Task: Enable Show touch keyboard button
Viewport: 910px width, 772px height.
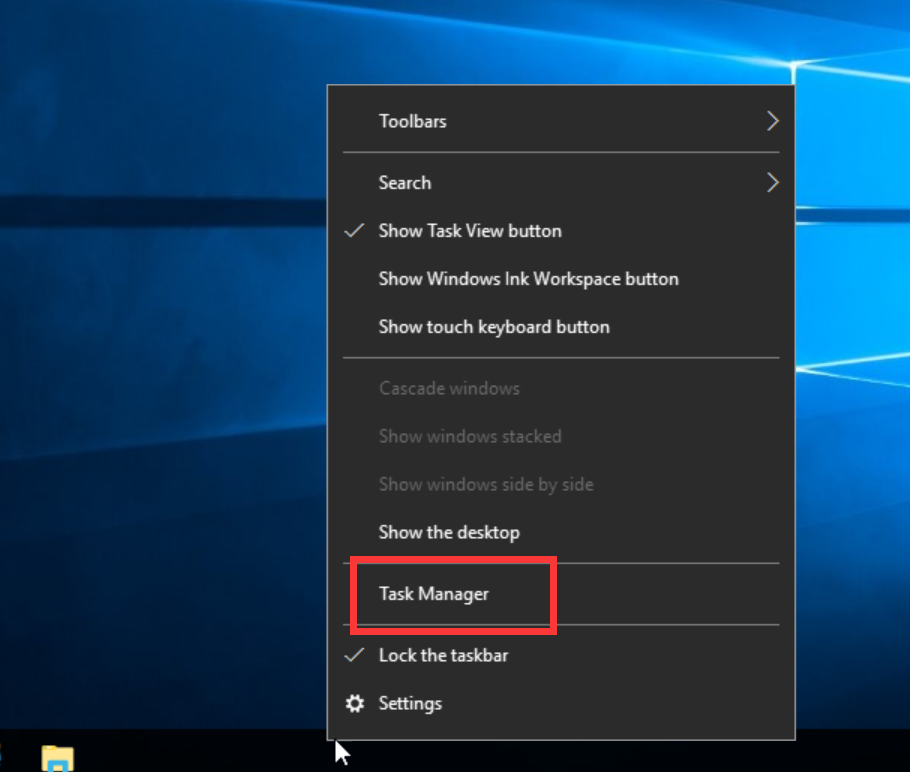Action: click(494, 327)
